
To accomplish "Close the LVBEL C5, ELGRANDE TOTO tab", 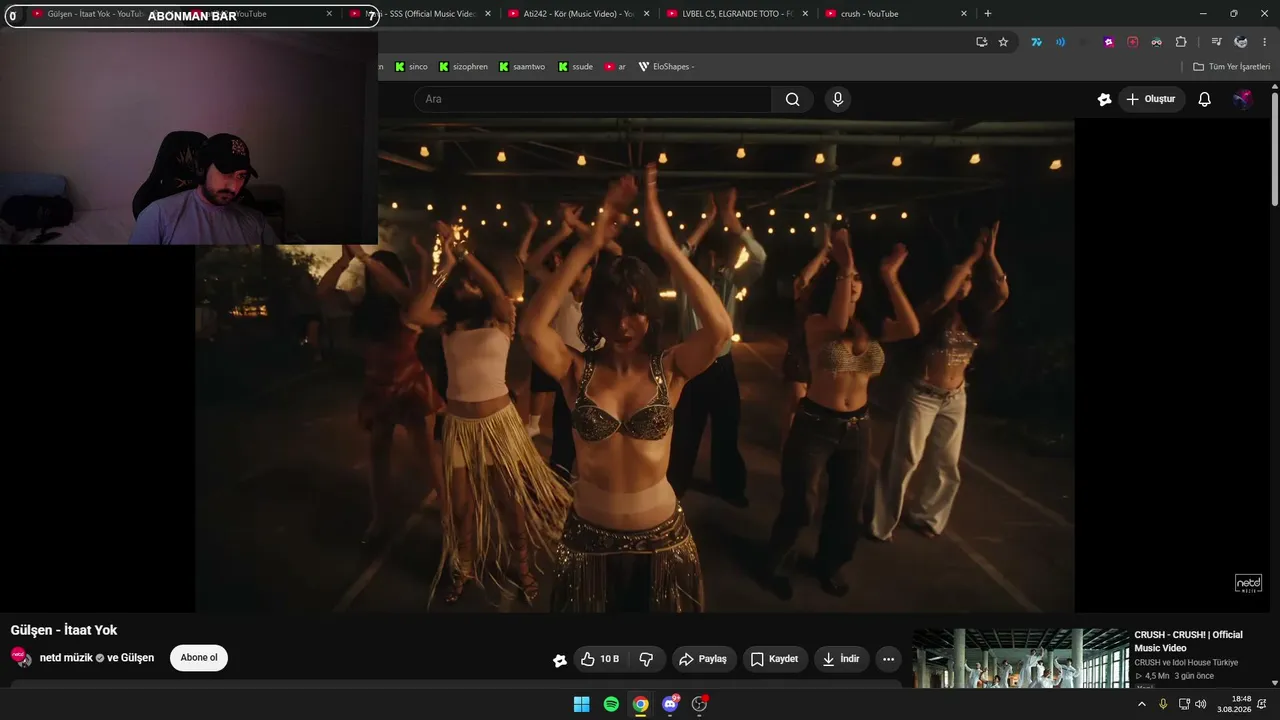I will (805, 14).
